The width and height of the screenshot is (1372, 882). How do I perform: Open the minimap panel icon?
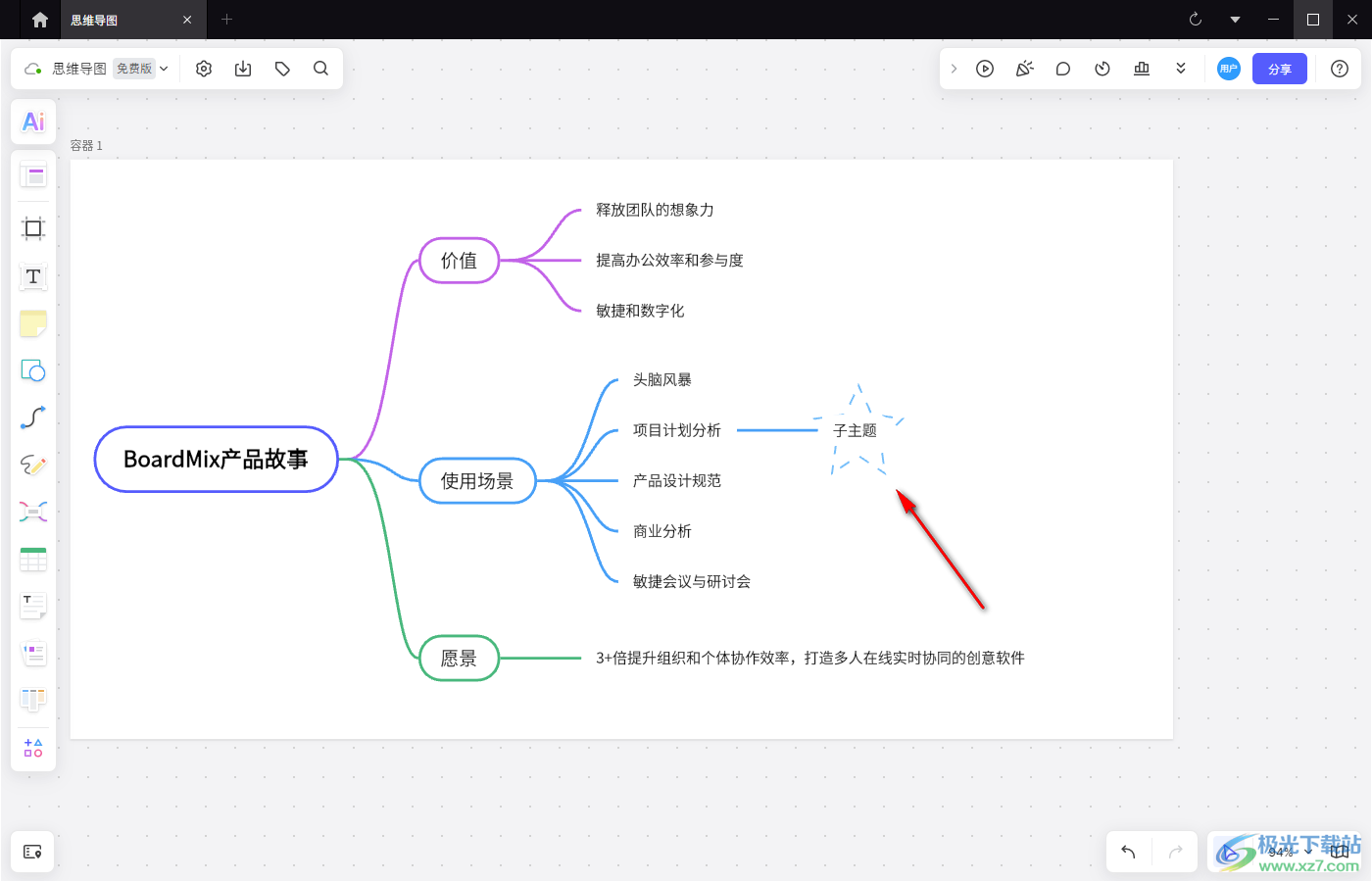(32, 852)
